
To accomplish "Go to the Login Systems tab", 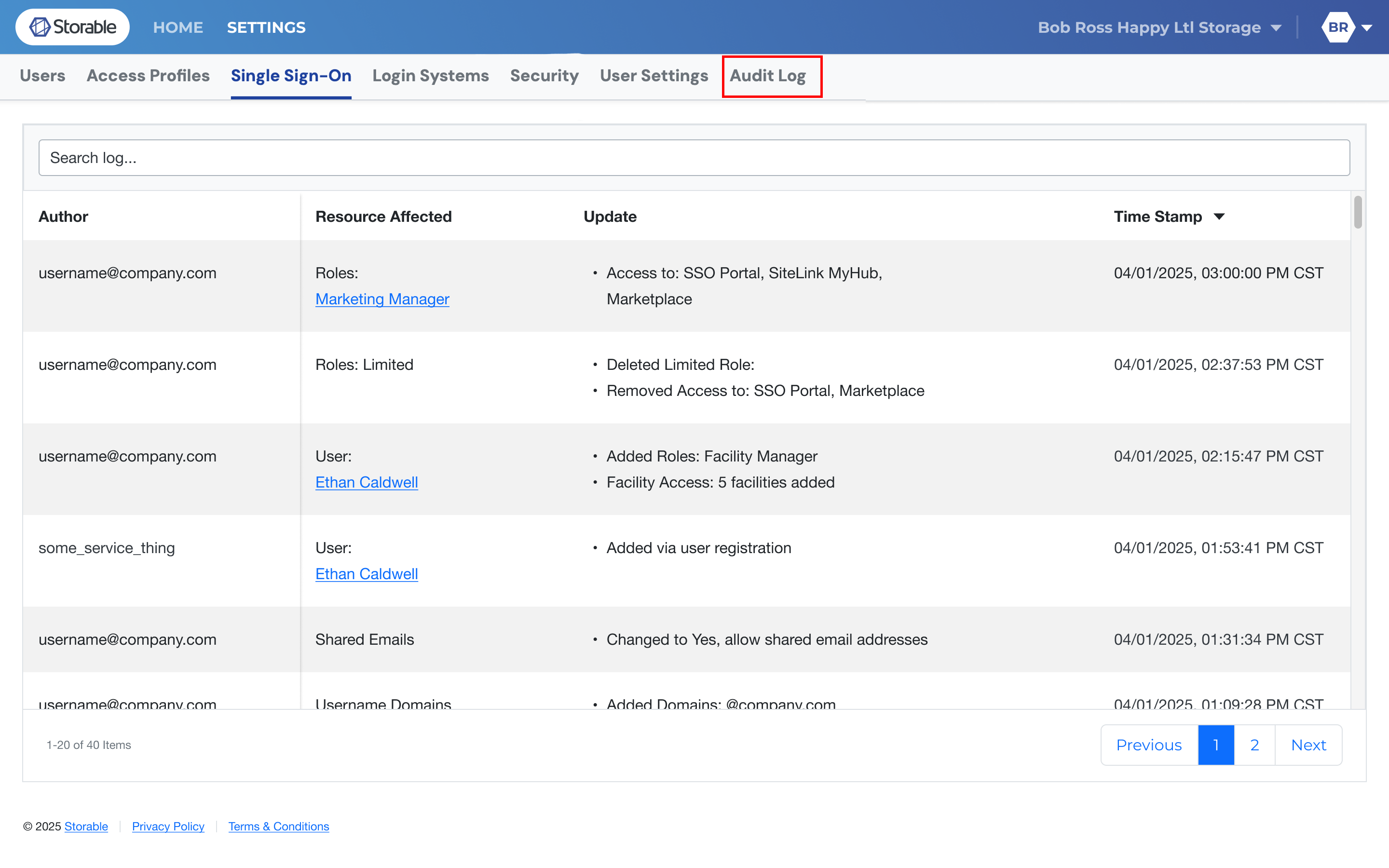I will pyautogui.click(x=431, y=76).
